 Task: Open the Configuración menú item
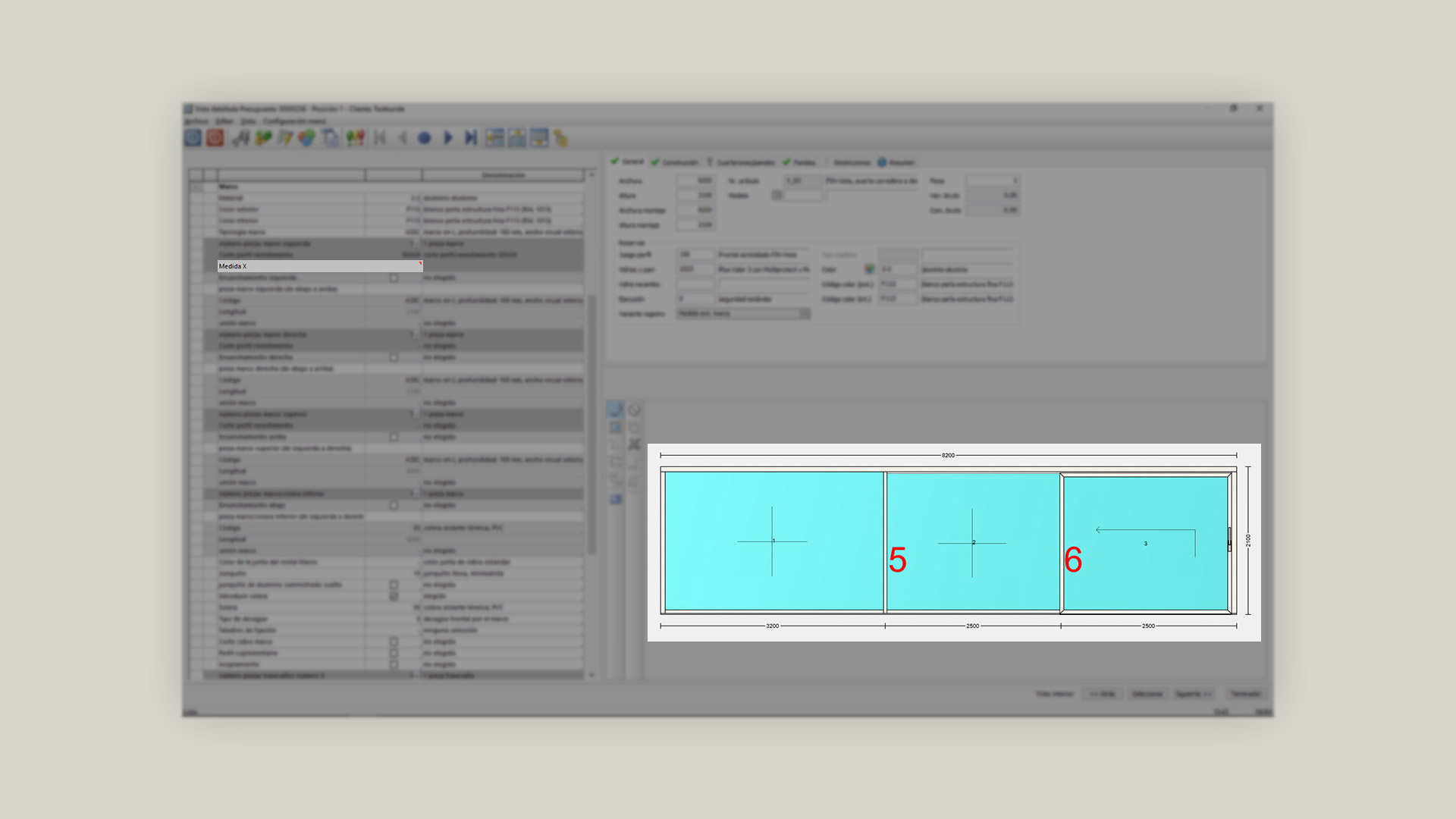click(294, 121)
